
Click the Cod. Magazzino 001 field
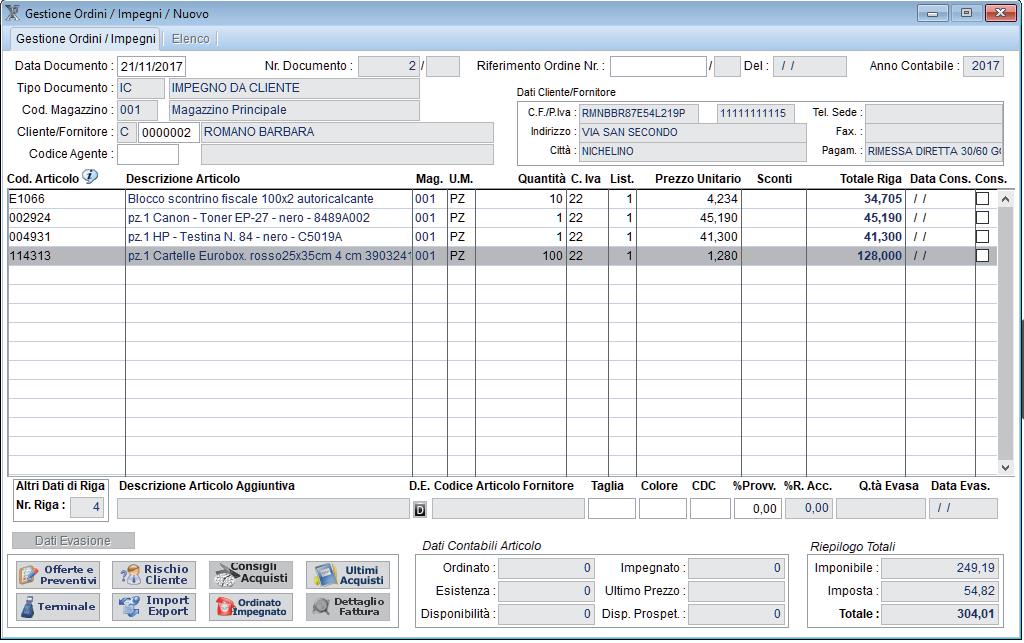pyautogui.click(x=138, y=110)
